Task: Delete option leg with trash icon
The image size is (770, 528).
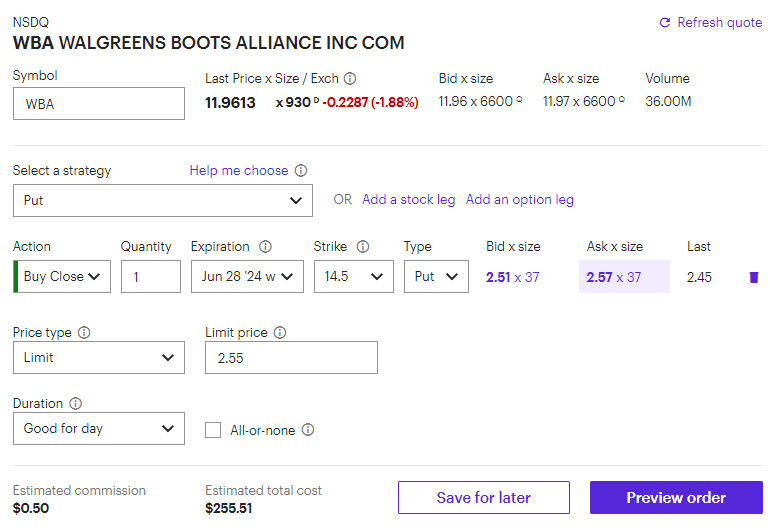Action: pyautogui.click(x=753, y=277)
